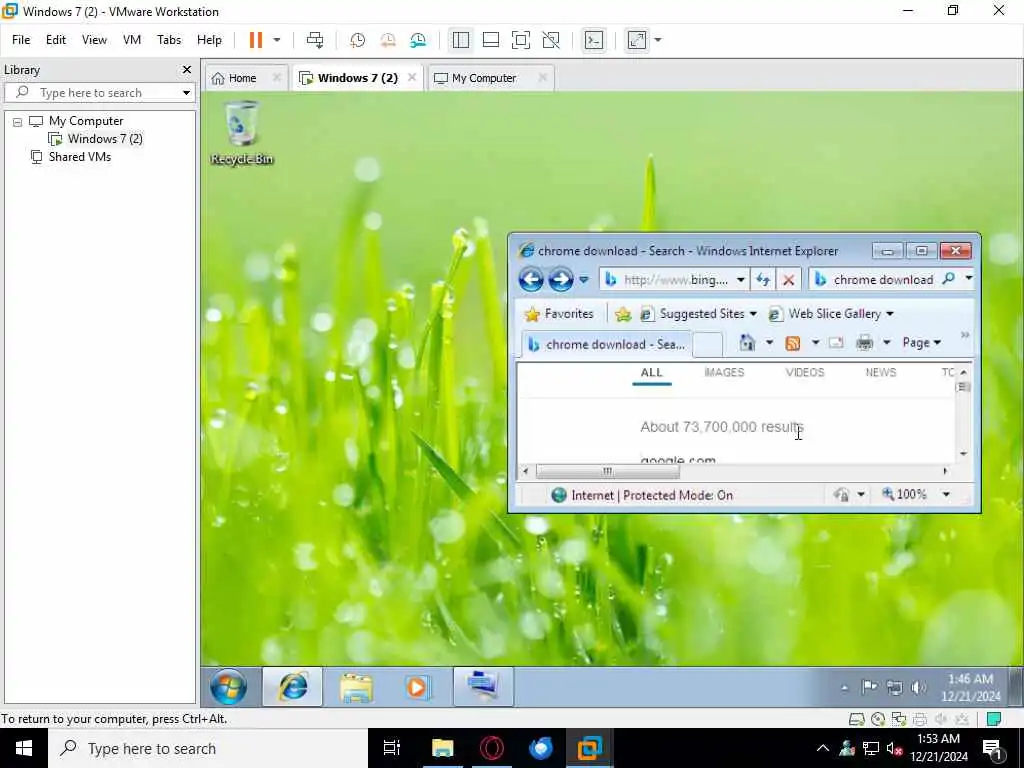Suspend the VM with the orange pause icon
Screen dimensions: 1024x768
point(255,40)
